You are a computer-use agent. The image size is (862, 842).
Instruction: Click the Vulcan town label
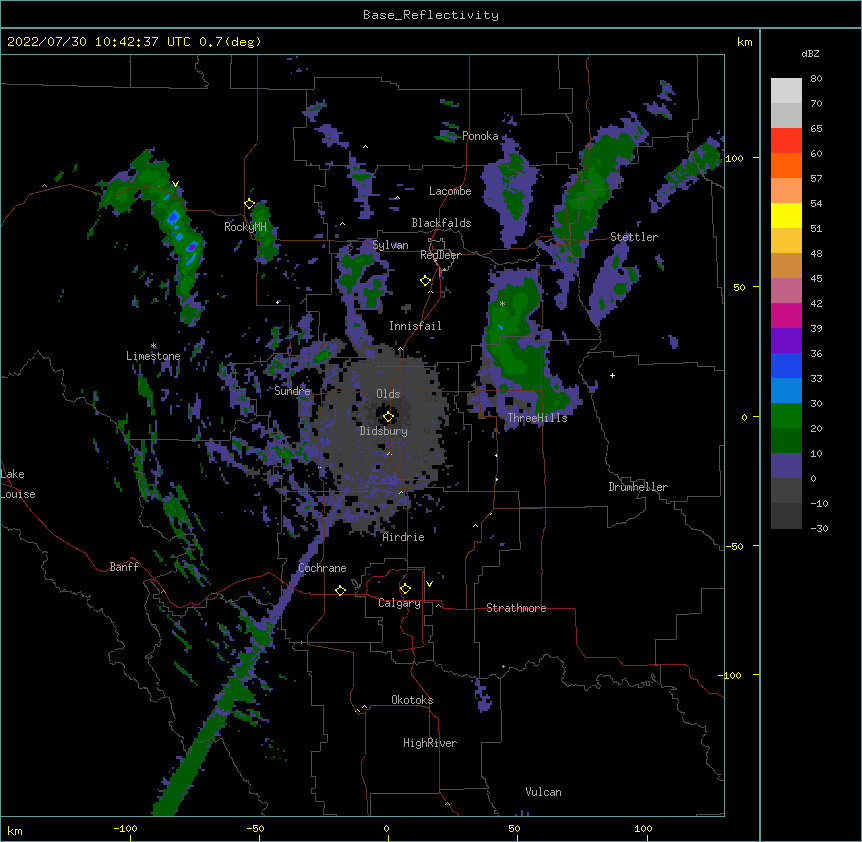click(543, 792)
